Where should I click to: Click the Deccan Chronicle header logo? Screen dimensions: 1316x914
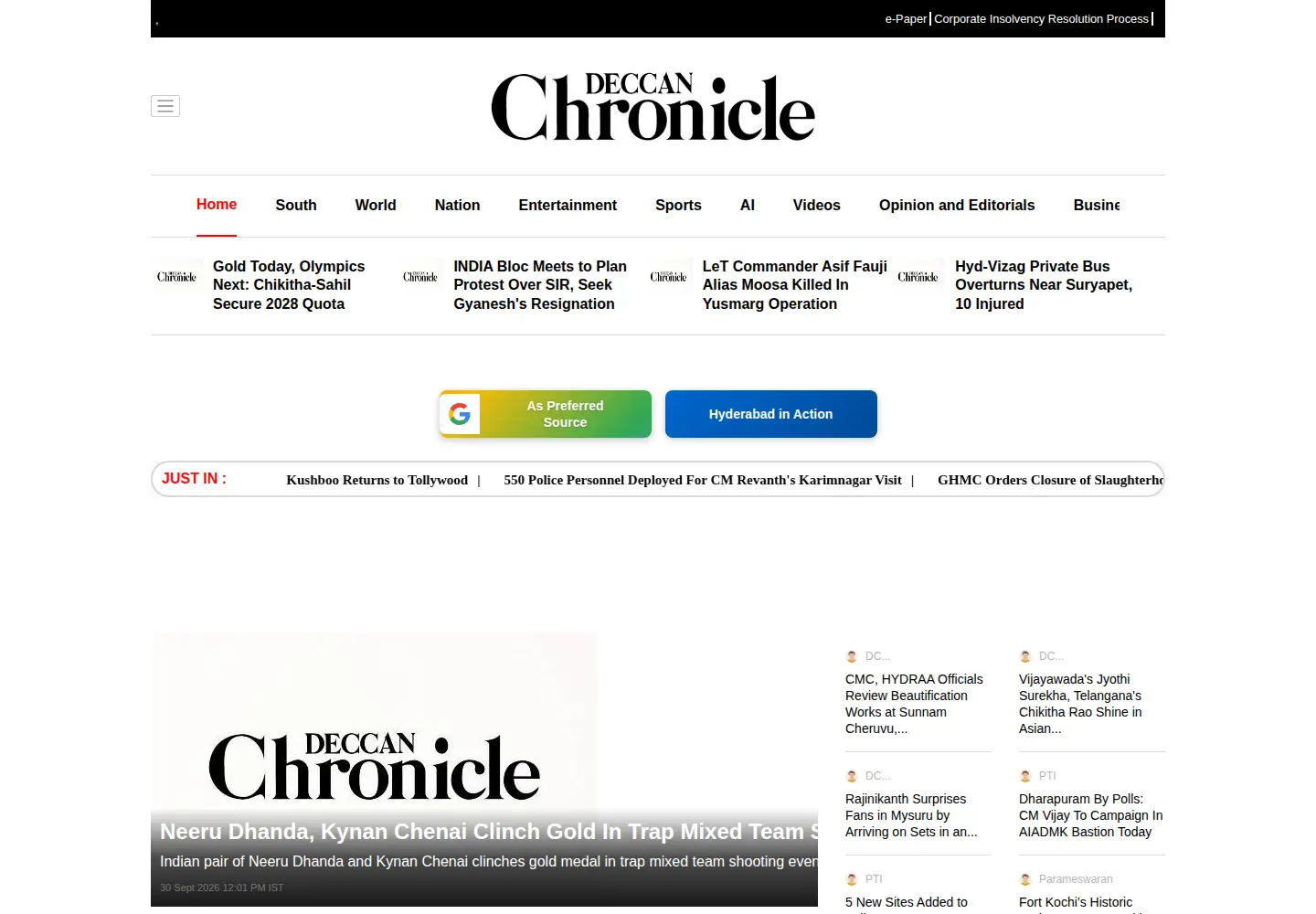[x=653, y=107]
